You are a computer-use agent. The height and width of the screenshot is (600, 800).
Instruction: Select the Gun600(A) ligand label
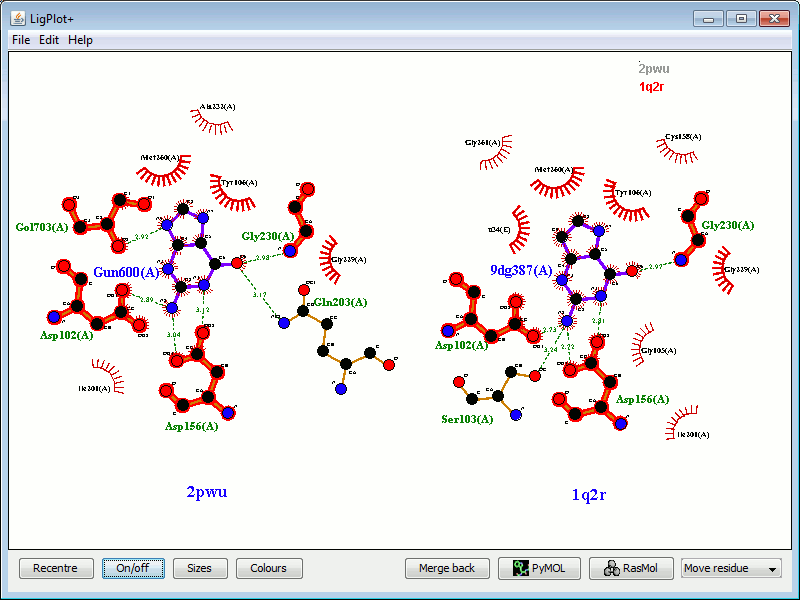126,272
